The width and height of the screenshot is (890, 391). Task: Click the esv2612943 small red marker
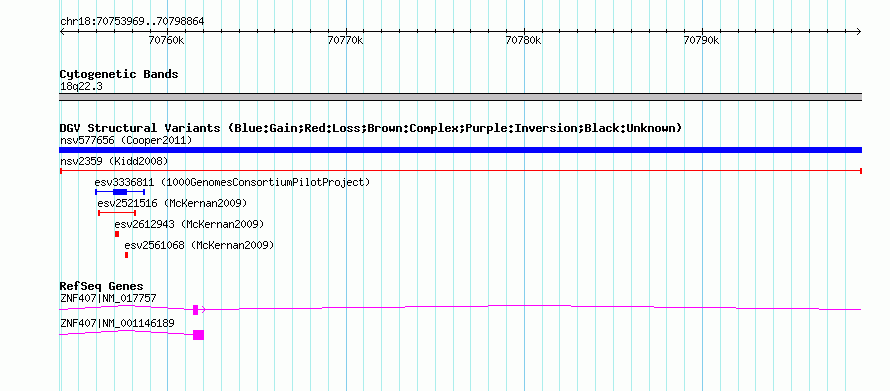[x=117, y=234]
